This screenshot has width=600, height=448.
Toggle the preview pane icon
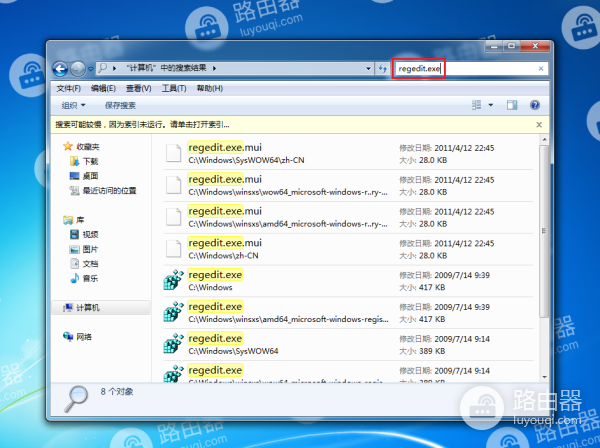pos(512,105)
